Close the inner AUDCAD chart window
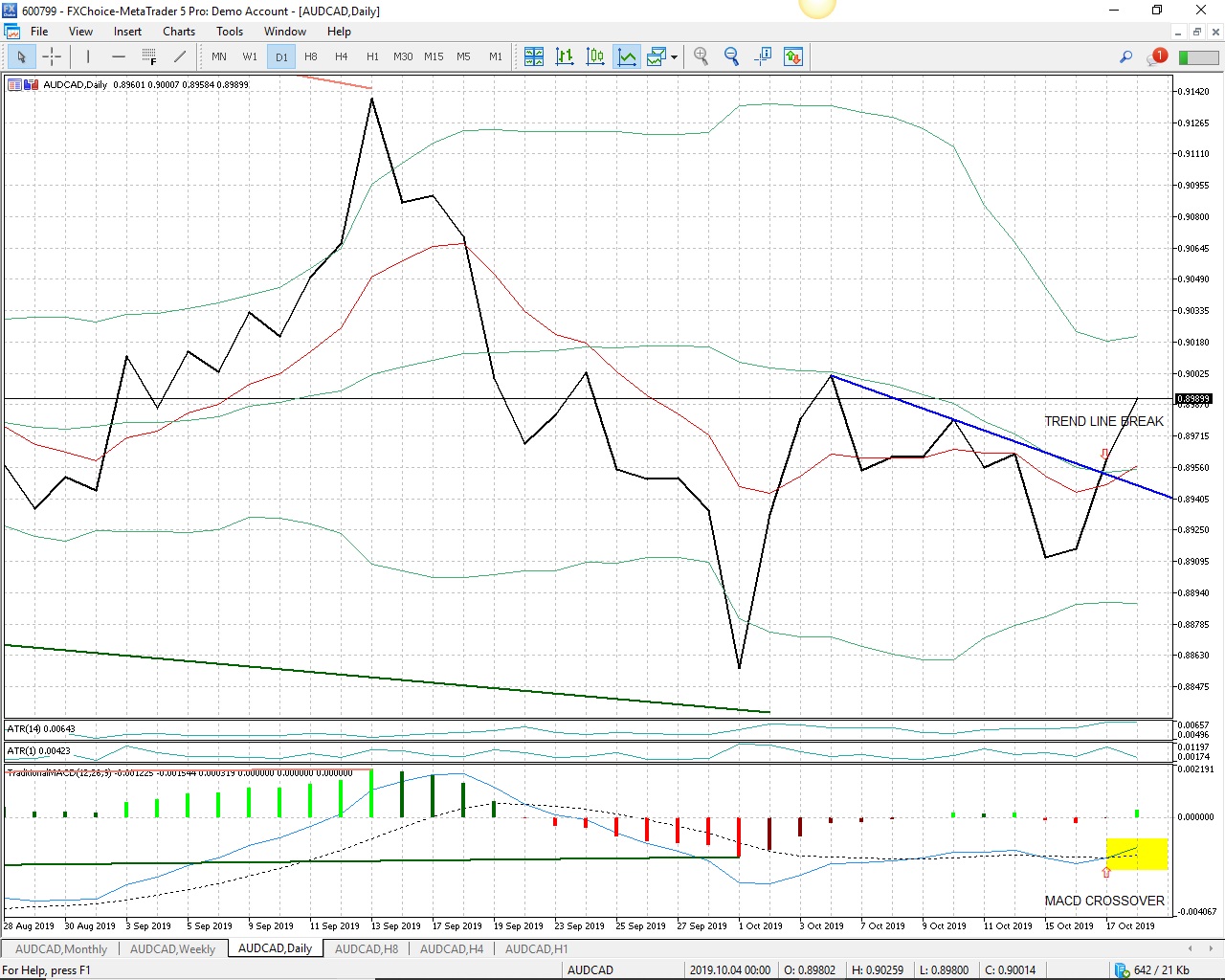Image resolution: width=1225 pixels, height=980 pixels. [x=1216, y=32]
